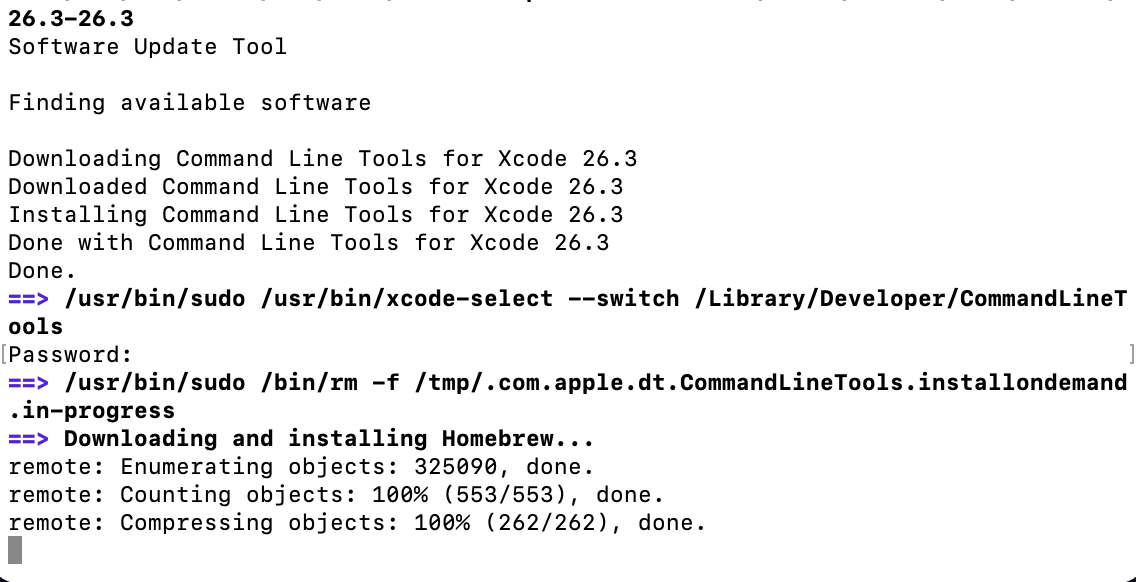Click the bold "26.3-26.3" text at top
This screenshot has width=1136, height=582.
coord(70,18)
